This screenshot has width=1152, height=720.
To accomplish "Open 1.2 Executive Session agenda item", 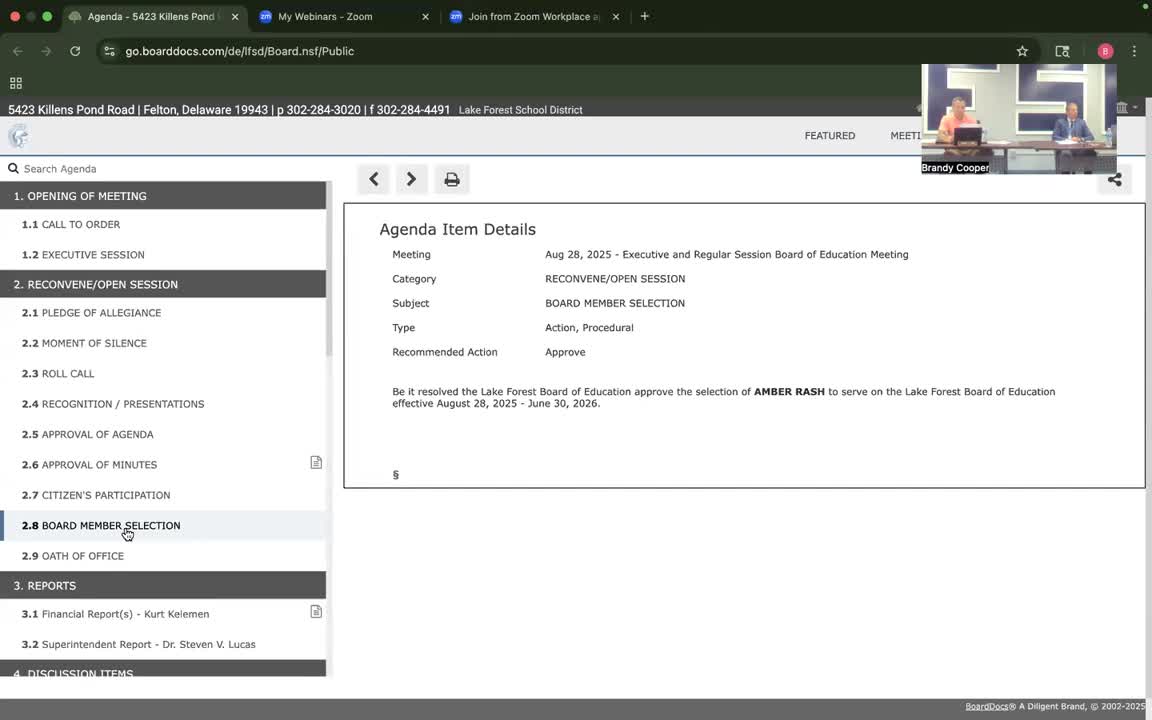I will (x=93, y=255).
